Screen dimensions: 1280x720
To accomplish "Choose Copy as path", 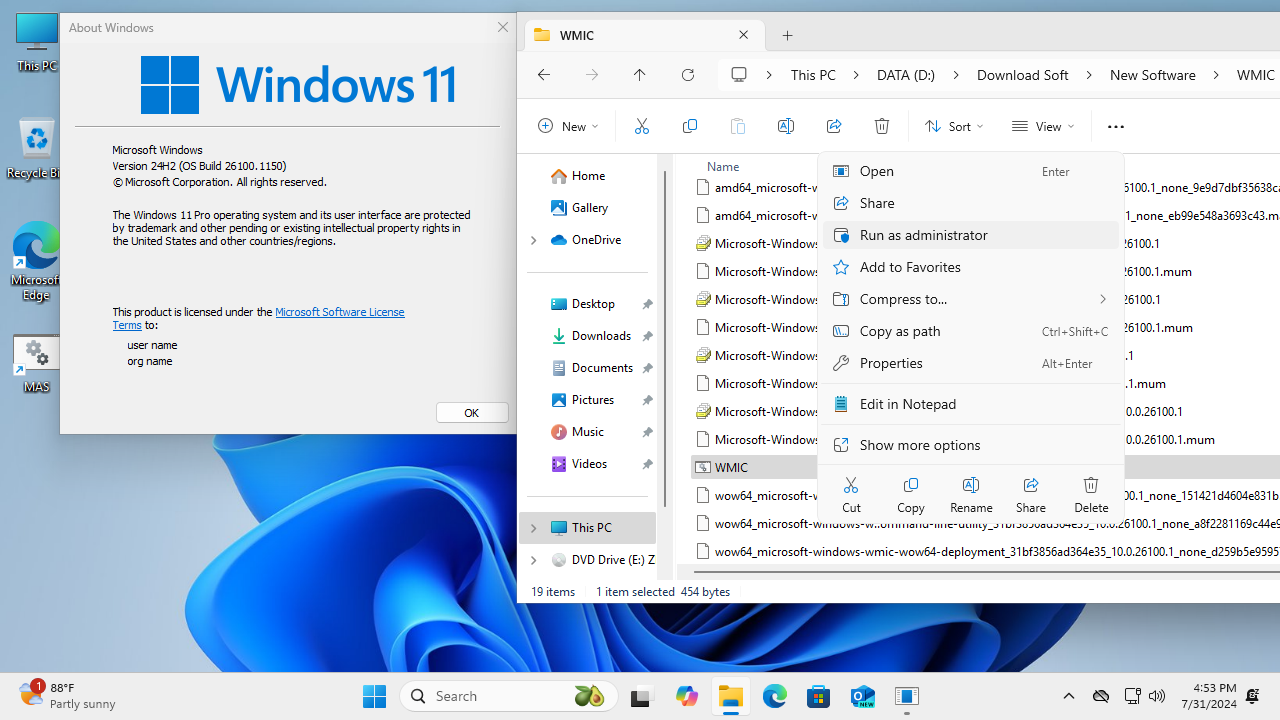I will point(970,331).
